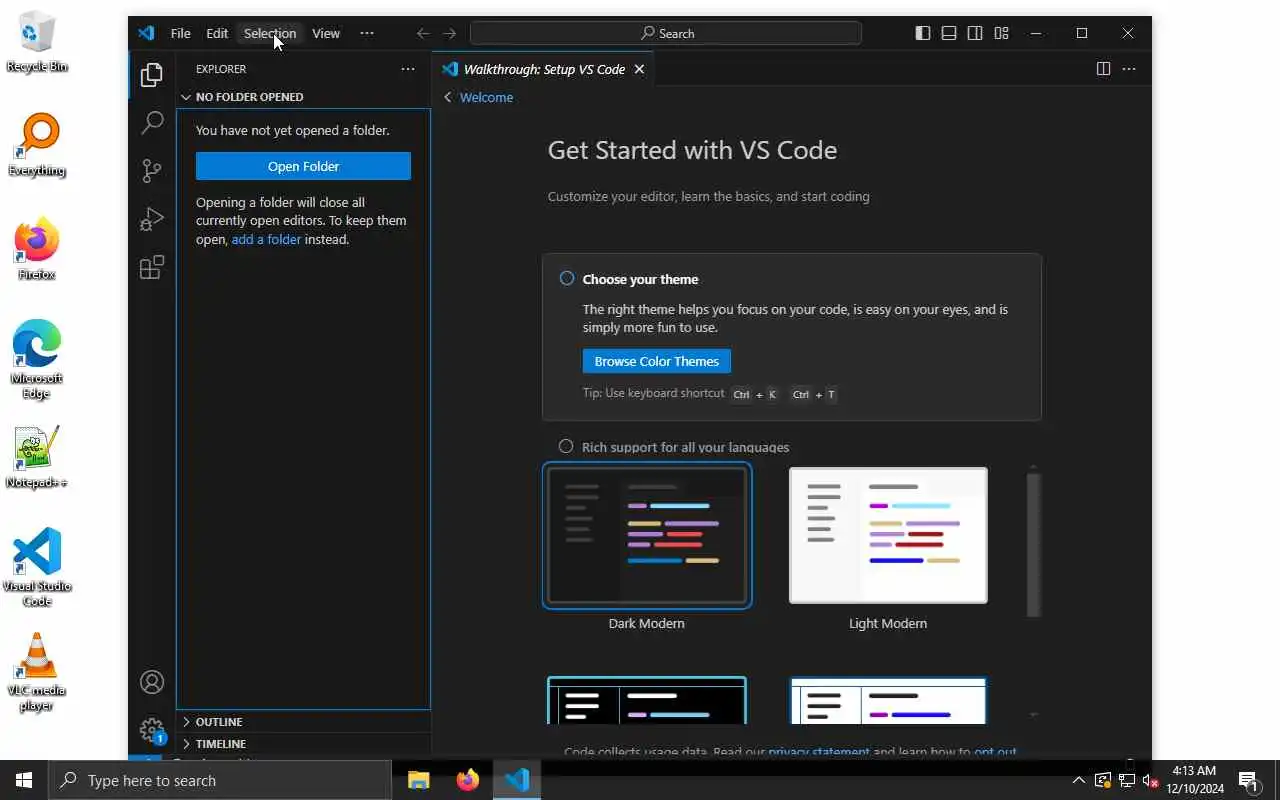Follow the add a folder link
This screenshot has height=800, width=1280.
click(266, 239)
